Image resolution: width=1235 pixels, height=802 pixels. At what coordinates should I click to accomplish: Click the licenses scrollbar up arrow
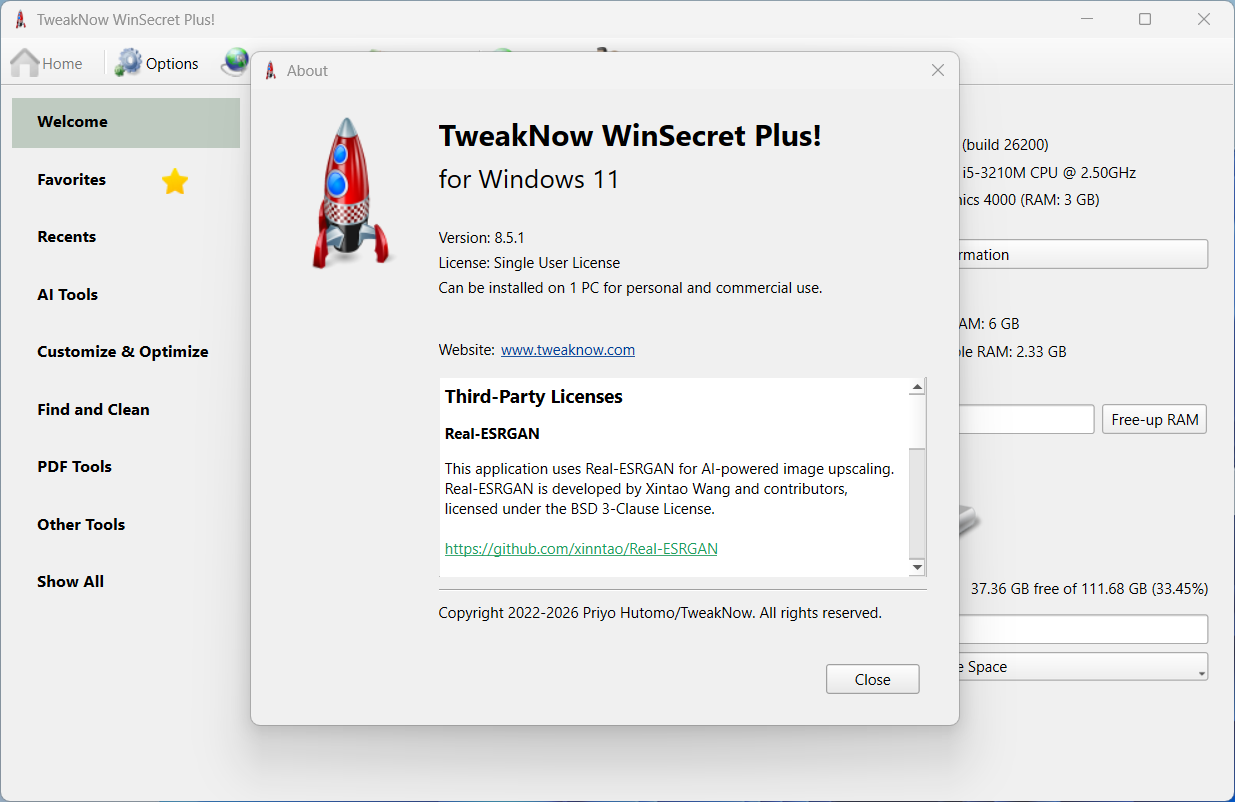[917, 388]
